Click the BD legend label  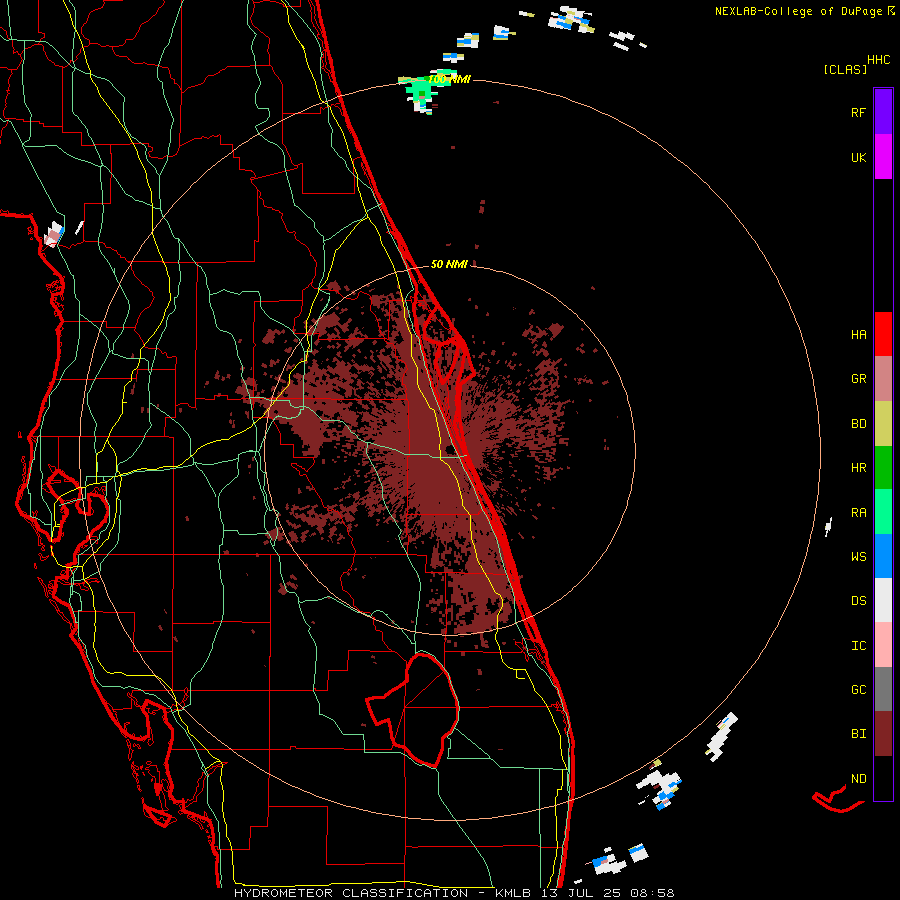(x=858, y=424)
